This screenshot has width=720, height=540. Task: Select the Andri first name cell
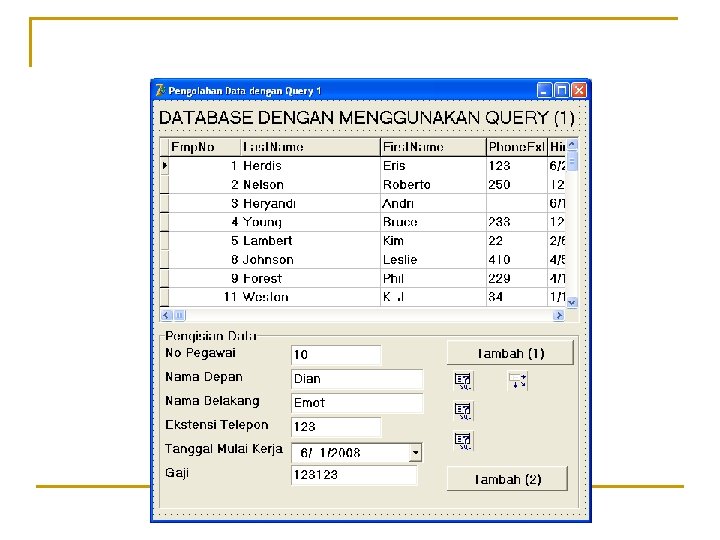(433, 203)
